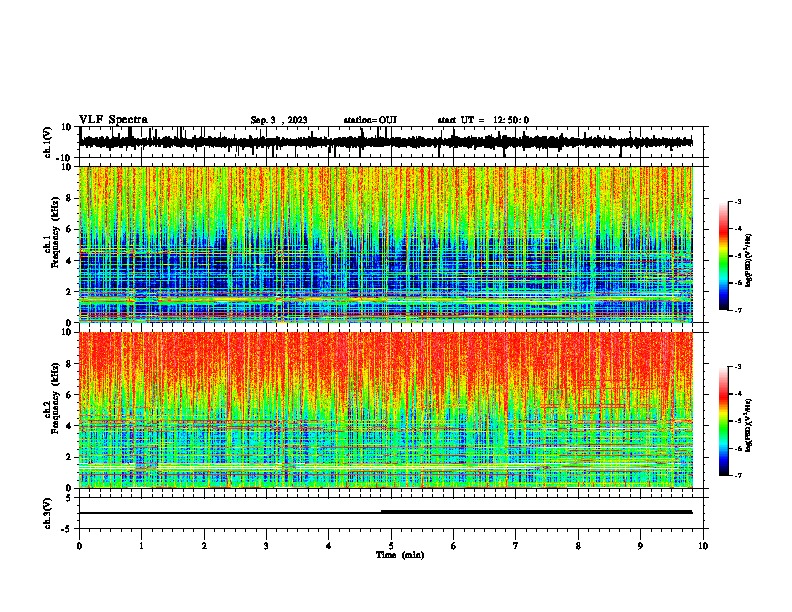
Task: Click the ch.1(V) waveform axis label
Action: tap(48, 142)
